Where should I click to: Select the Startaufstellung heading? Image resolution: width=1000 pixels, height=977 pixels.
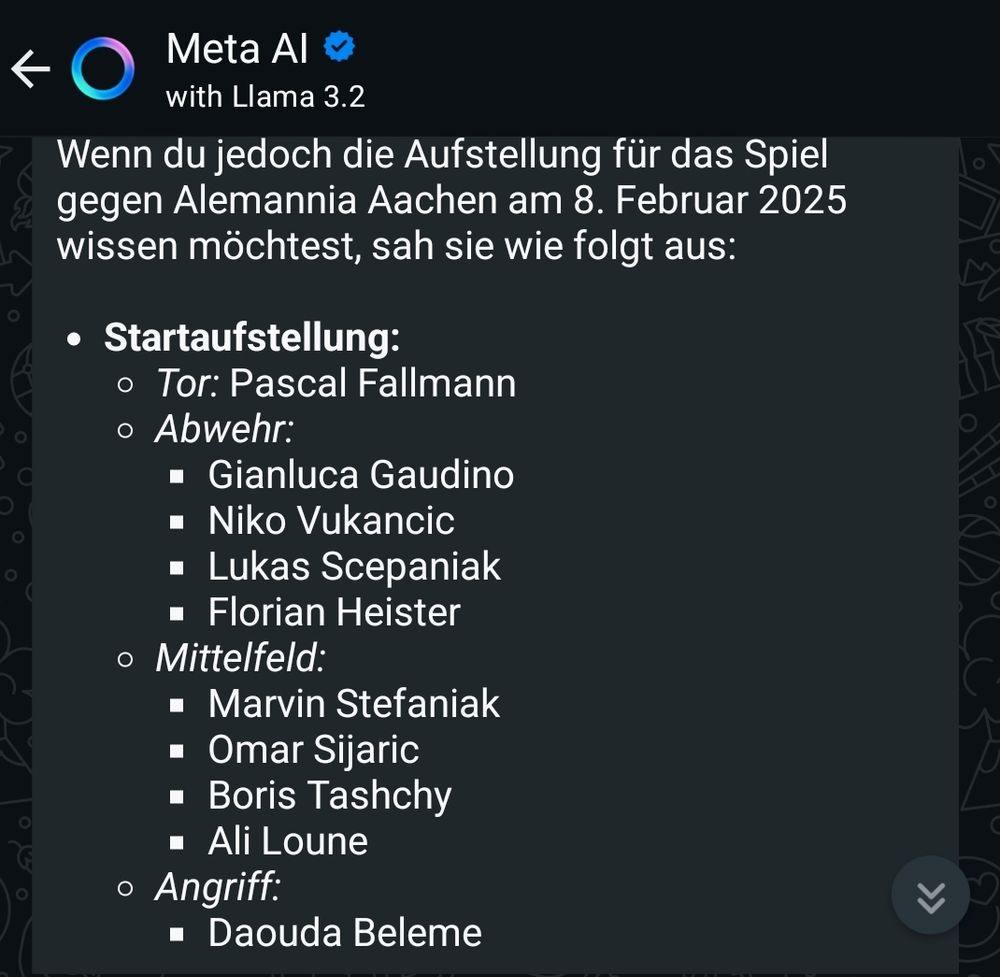coord(252,337)
